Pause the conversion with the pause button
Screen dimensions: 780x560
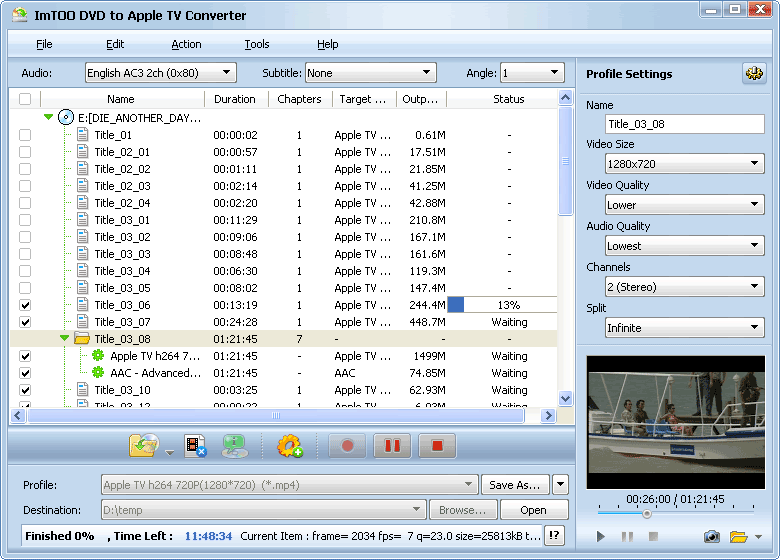[392, 446]
